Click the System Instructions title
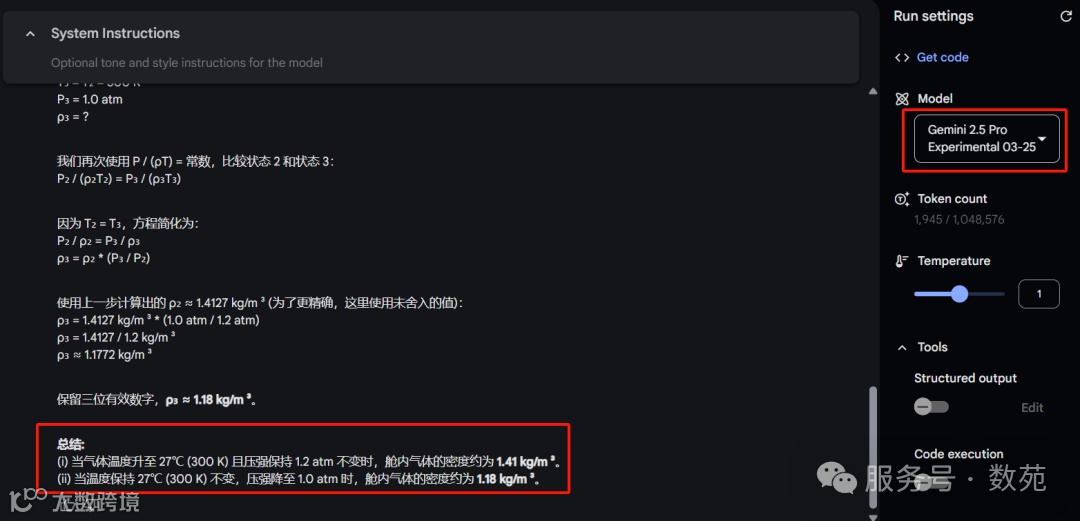The height and width of the screenshot is (521, 1080). pyautogui.click(x=115, y=34)
